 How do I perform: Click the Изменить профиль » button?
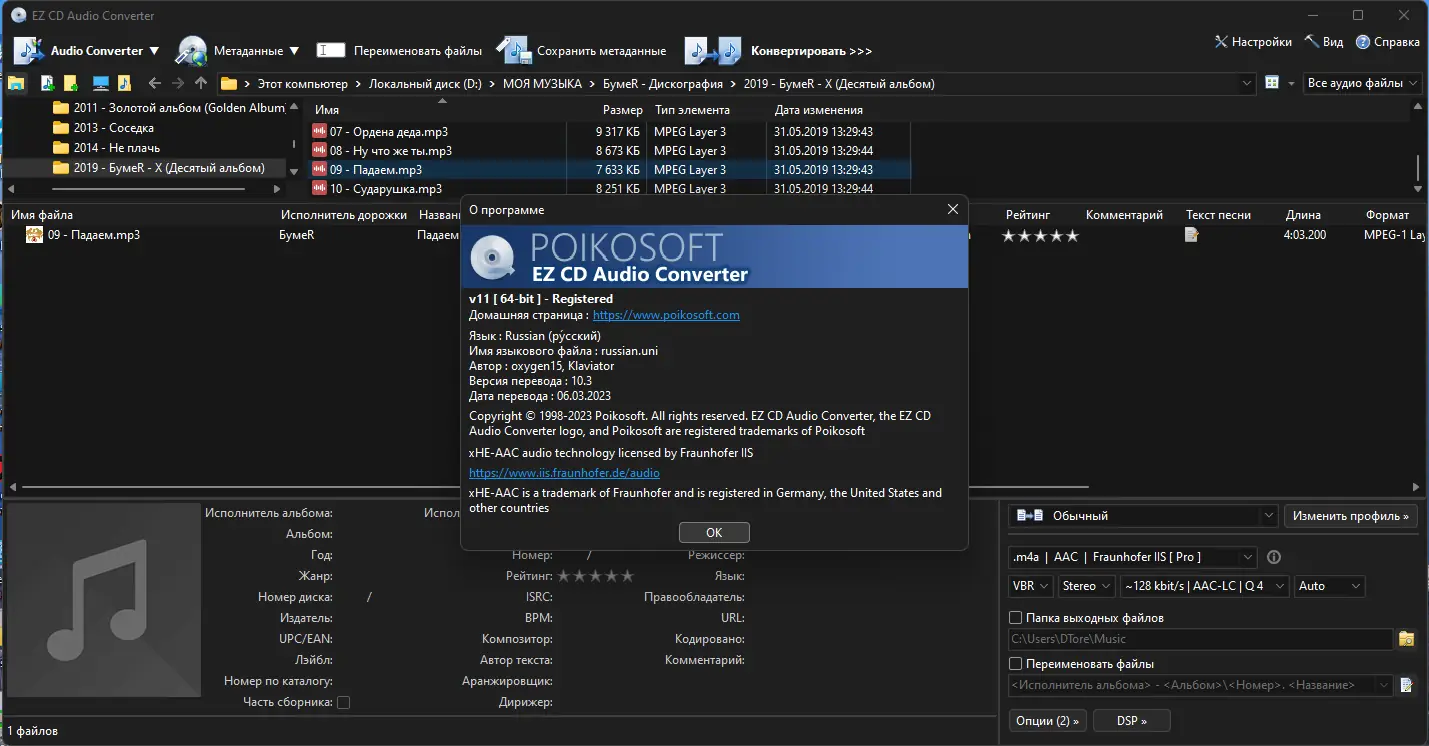coord(1351,516)
